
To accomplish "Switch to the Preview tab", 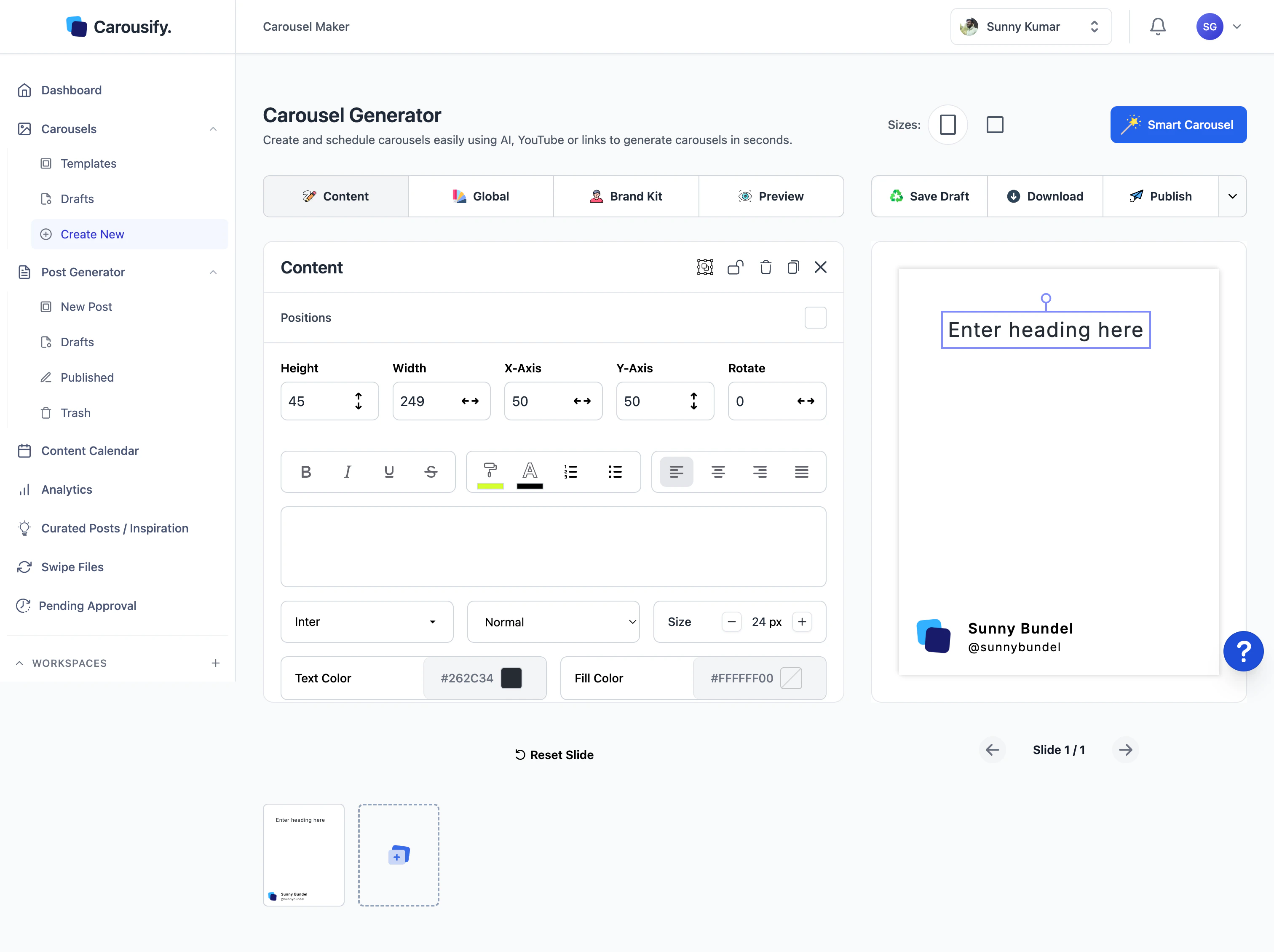I will click(x=771, y=196).
